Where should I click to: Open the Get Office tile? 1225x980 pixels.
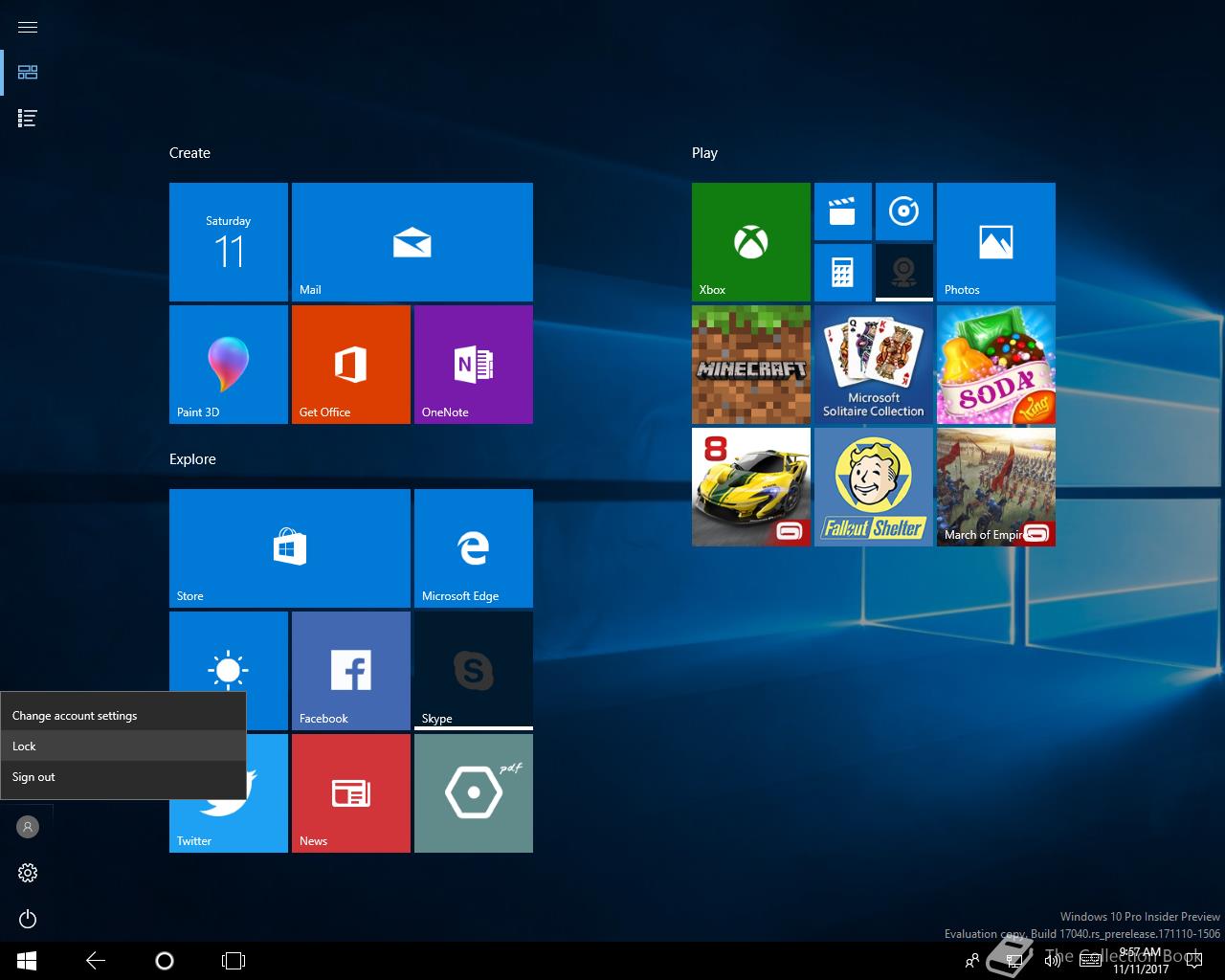coord(351,365)
